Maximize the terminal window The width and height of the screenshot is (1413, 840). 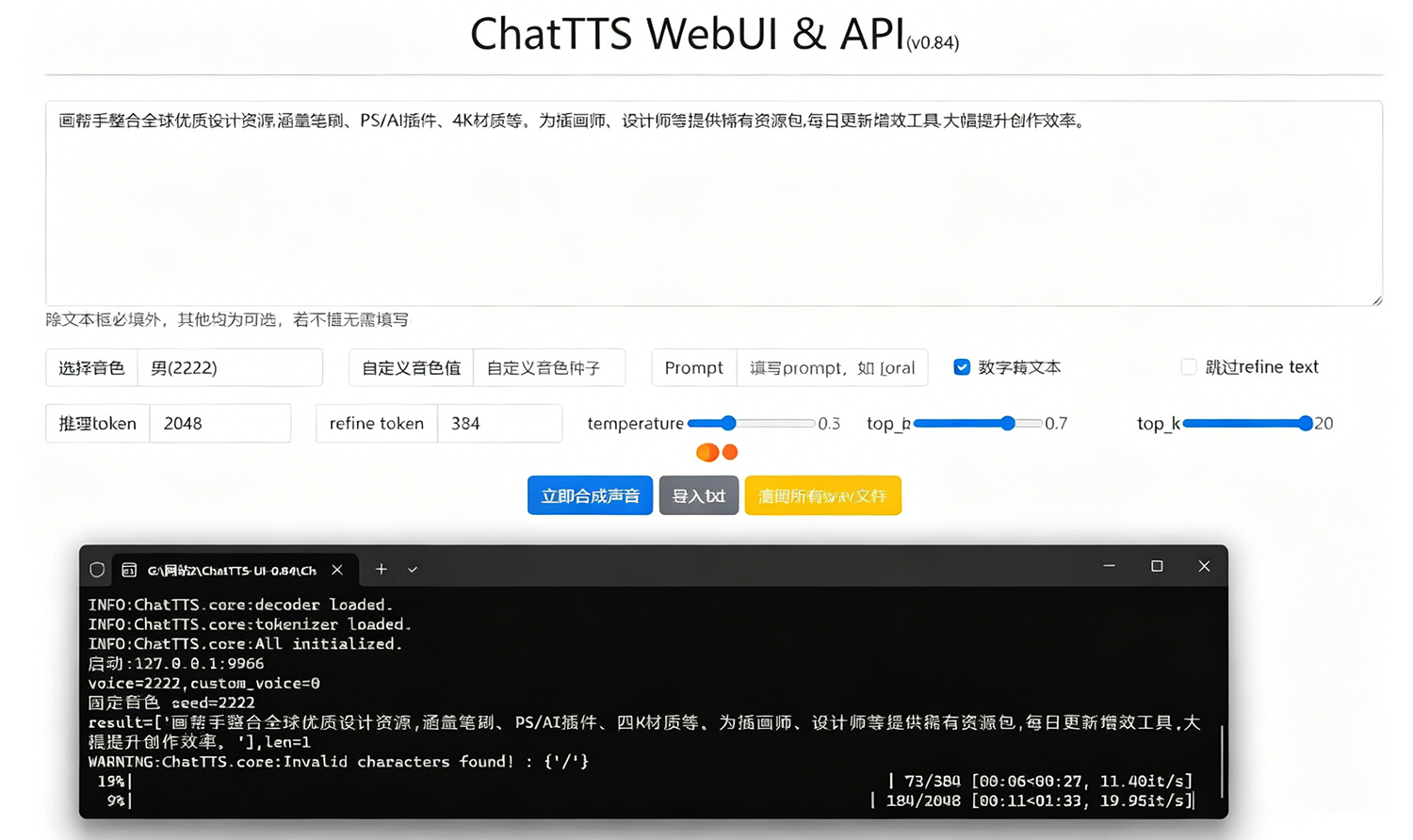click(x=1157, y=566)
